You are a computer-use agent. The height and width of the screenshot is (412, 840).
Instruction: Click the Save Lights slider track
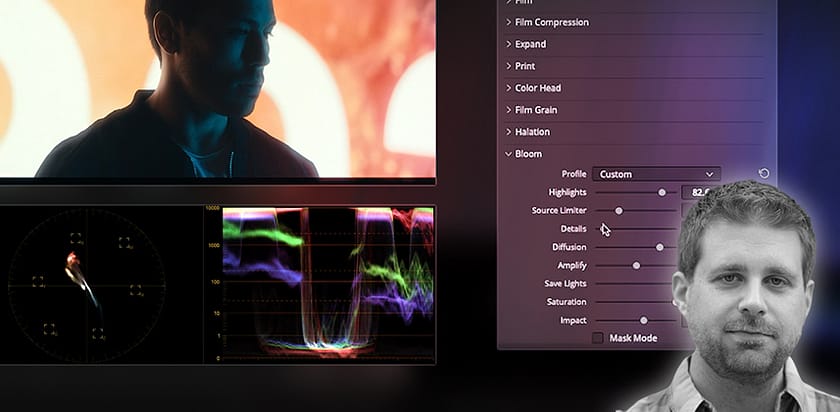(635, 283)
